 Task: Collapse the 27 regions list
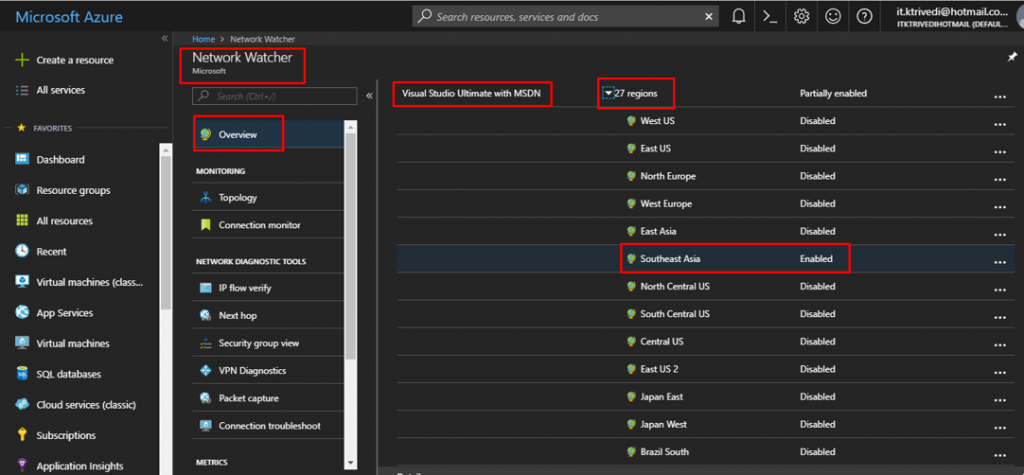(x=608, y=94)
